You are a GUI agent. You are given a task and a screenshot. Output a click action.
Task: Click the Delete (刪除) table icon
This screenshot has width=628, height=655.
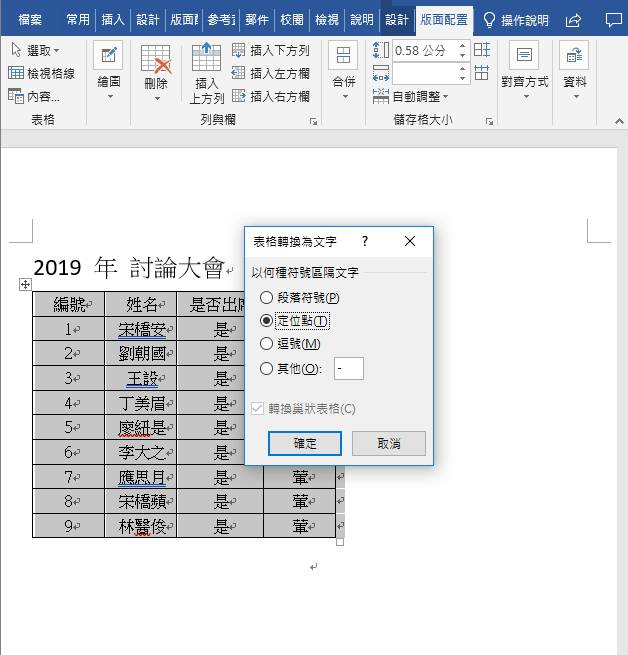click(156, 60)
